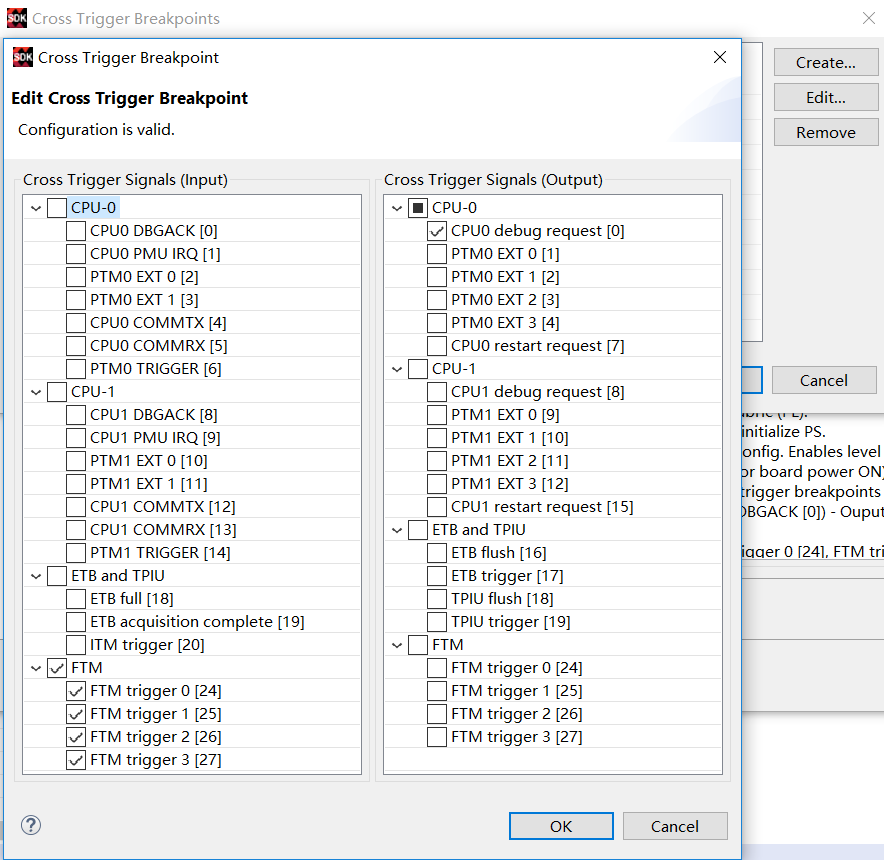Screen dimensions: 884x860
Task: Click SDK icon in Cross Trigger Breakpoints window title
Action: (x=17, y=18)
